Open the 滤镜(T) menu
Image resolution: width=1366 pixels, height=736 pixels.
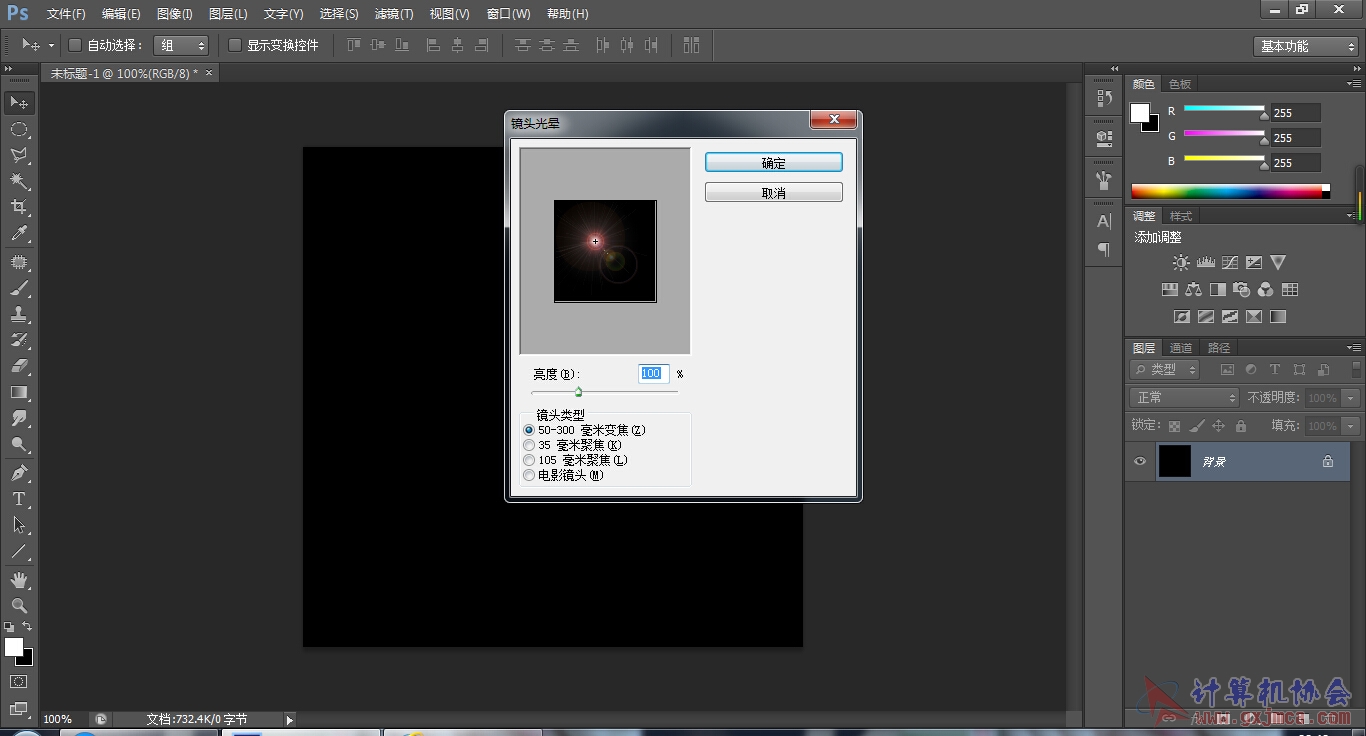click(x=394, y=14)
